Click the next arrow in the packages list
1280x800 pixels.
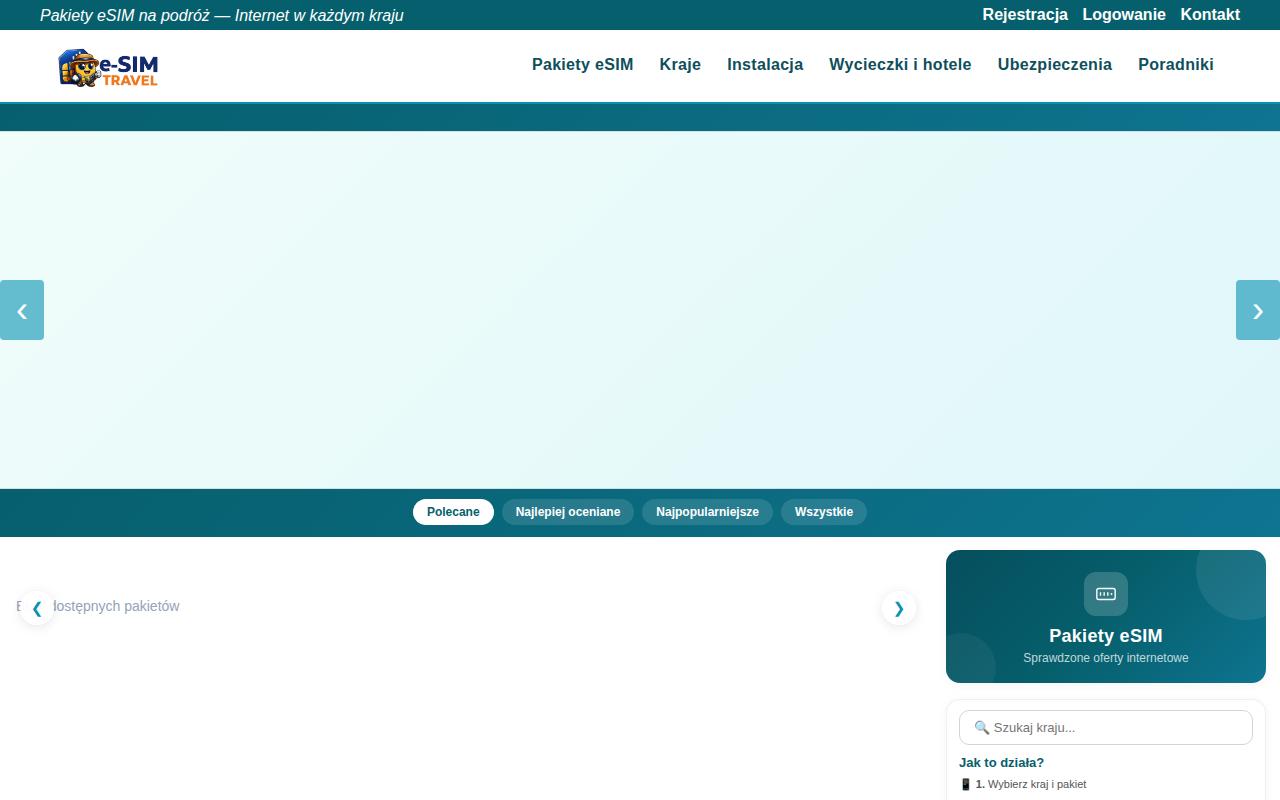[x=898, y=608]
